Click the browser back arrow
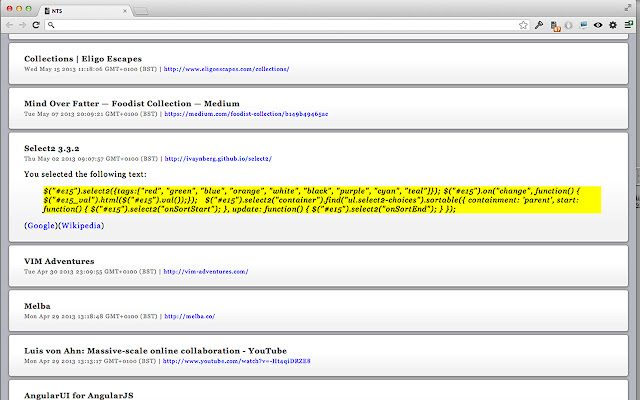 pos(9,25)
